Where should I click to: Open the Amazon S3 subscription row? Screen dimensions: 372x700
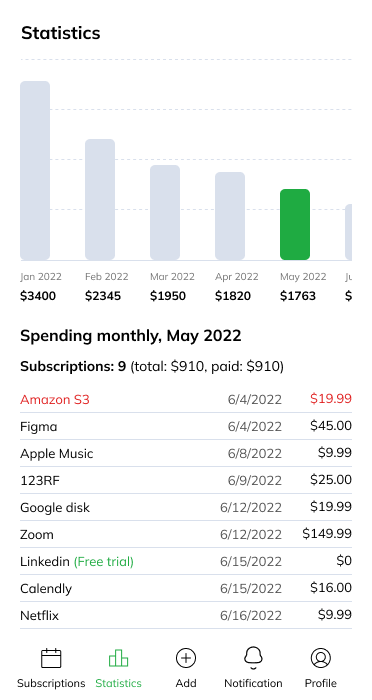[x=186, y=399]
